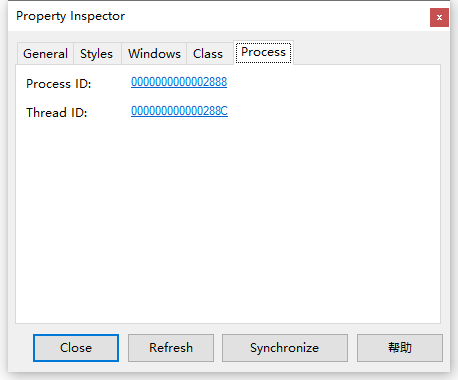Select the Windows tab

154,54
